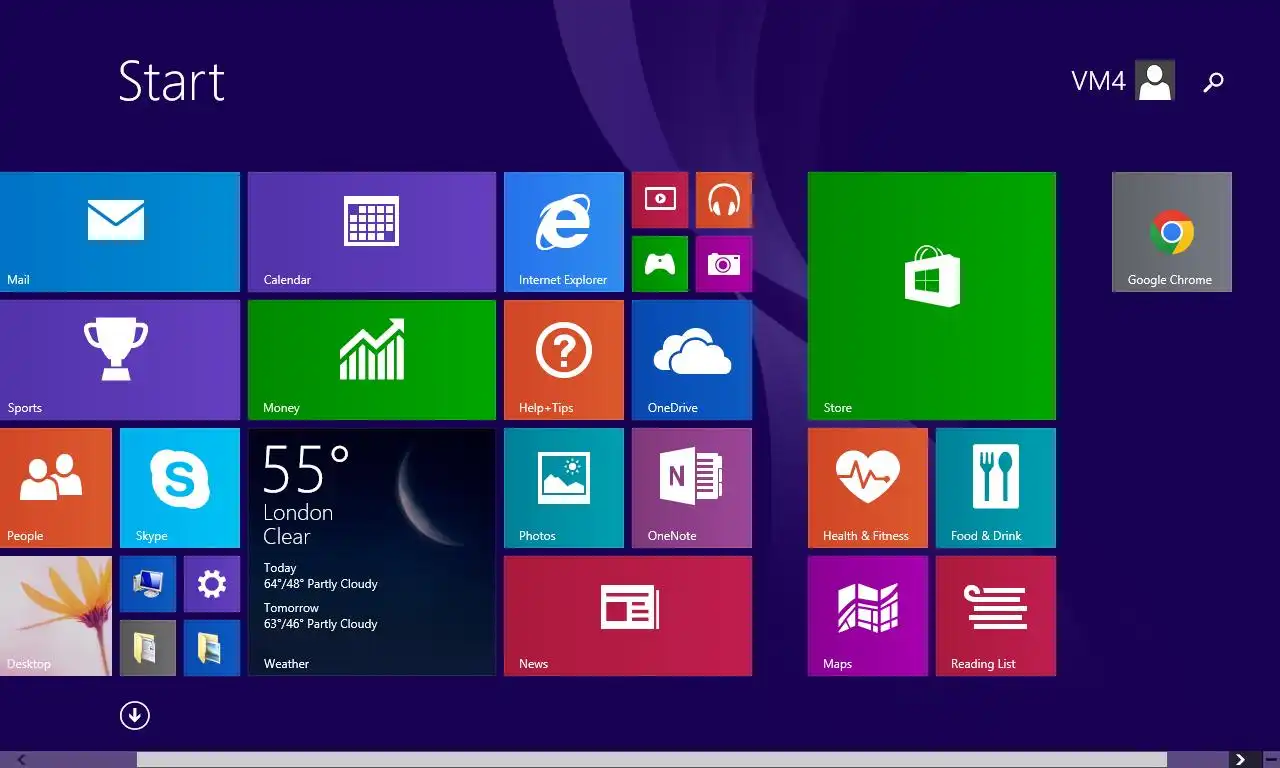Screen dimensions: 1280x768
Task: Open the Weather tile showing London
Action: pos(372,552)
